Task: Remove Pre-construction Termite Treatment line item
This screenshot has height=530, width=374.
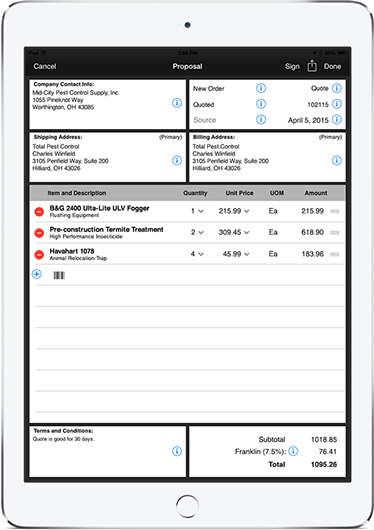Action: click(39, 233)
